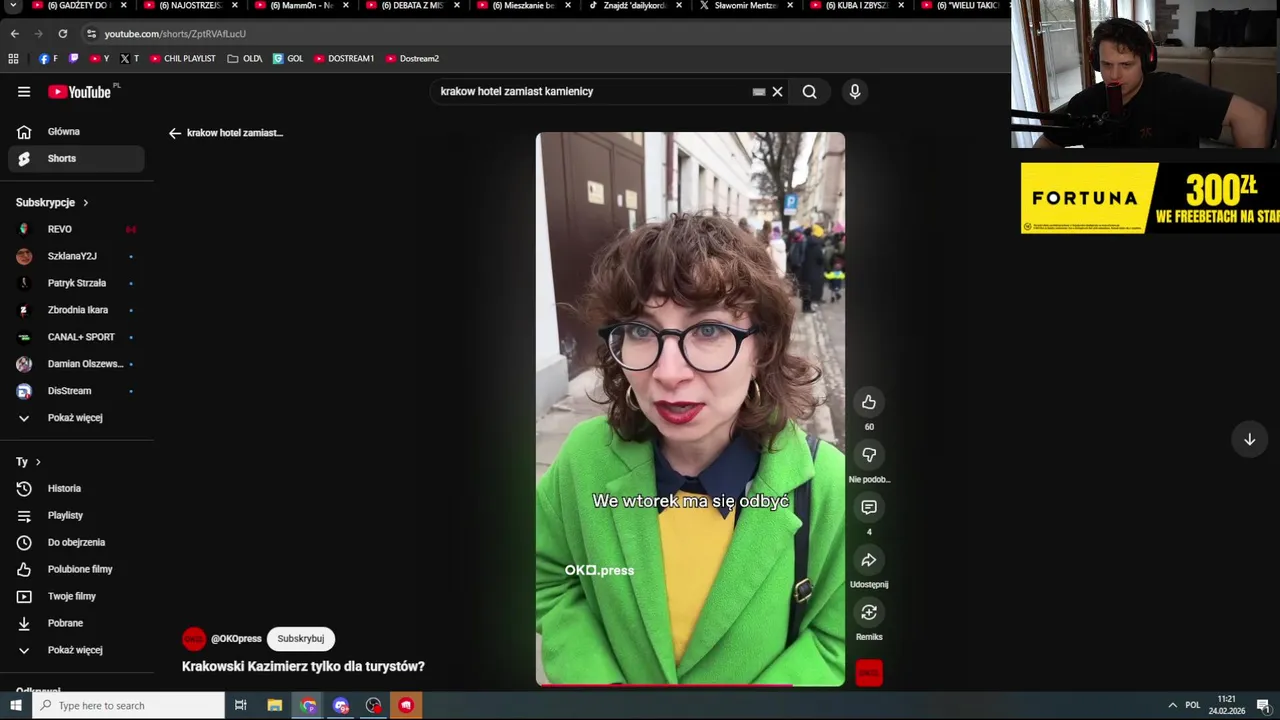Open Playlisty in the sidebar
The height and width of the screenshot is (720, 1280).
tap(76, 515)
